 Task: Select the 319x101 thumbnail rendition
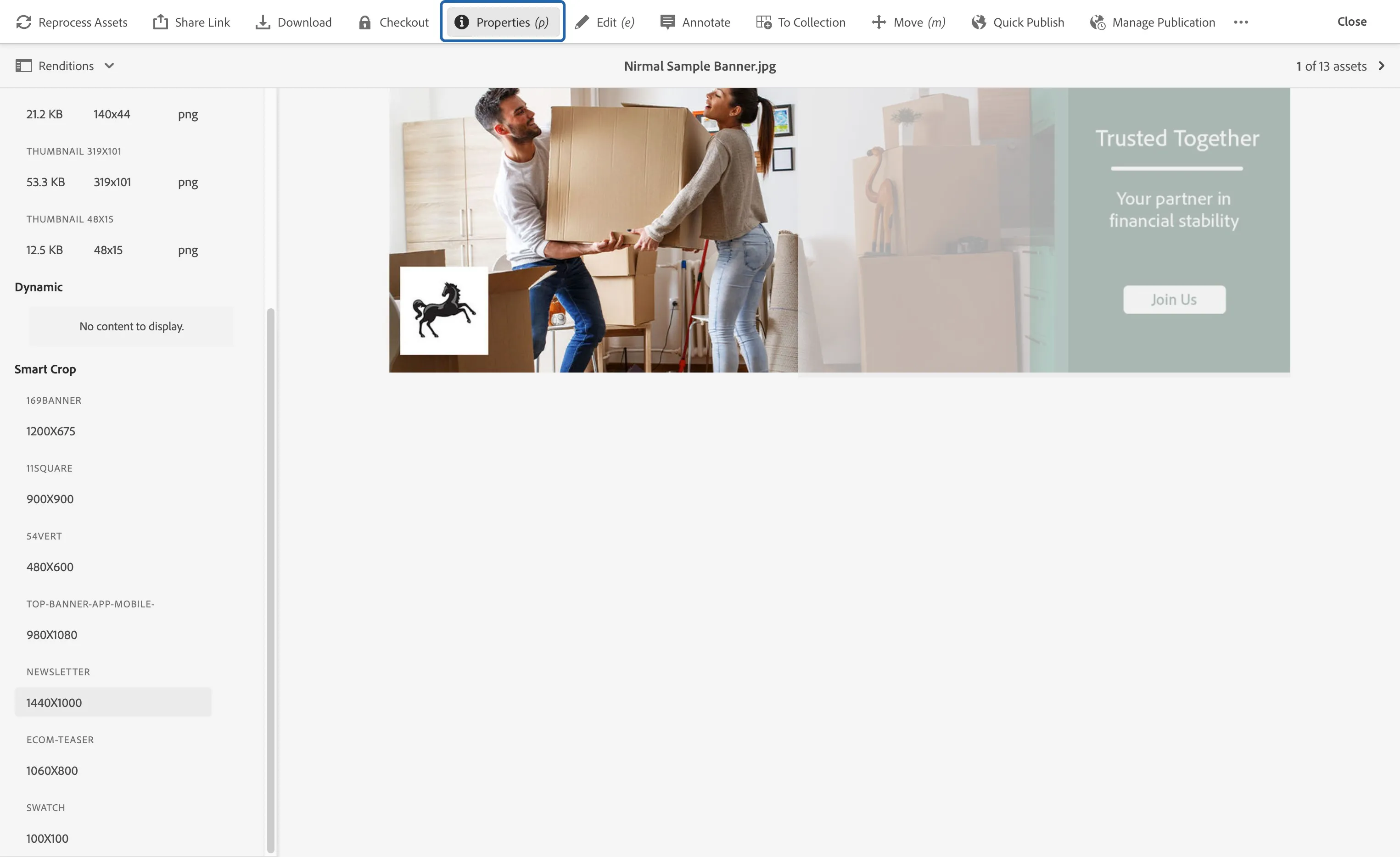click(x=113, y=182)
